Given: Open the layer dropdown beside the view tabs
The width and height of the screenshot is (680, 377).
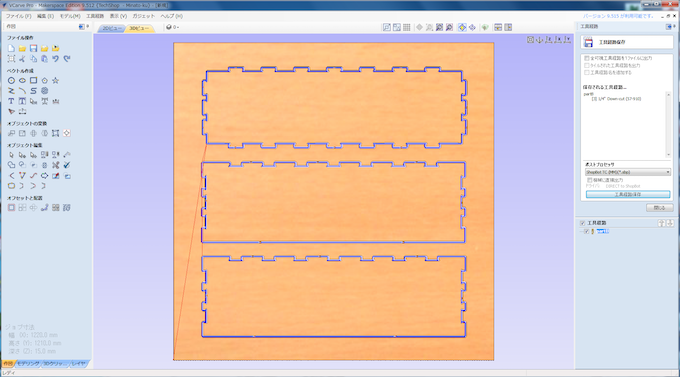Looking at the screenshot, I should (172, 27).
